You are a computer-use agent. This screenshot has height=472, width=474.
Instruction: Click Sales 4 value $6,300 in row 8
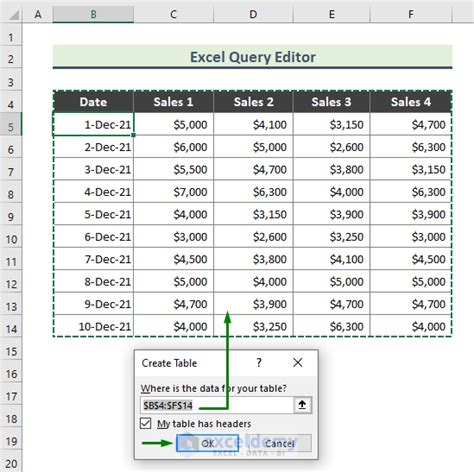coord(411,192)
